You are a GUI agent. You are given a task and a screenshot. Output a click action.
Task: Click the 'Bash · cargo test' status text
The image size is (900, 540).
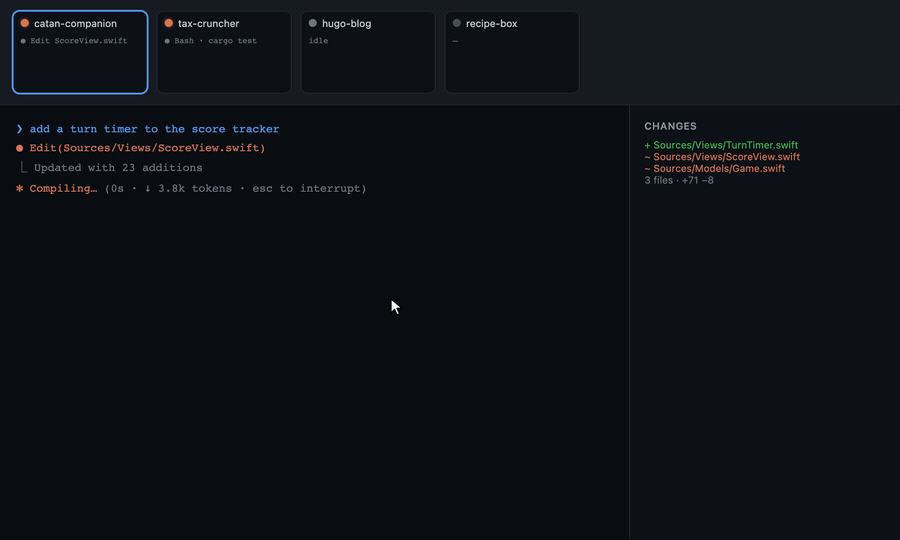(x=215, y=41)
